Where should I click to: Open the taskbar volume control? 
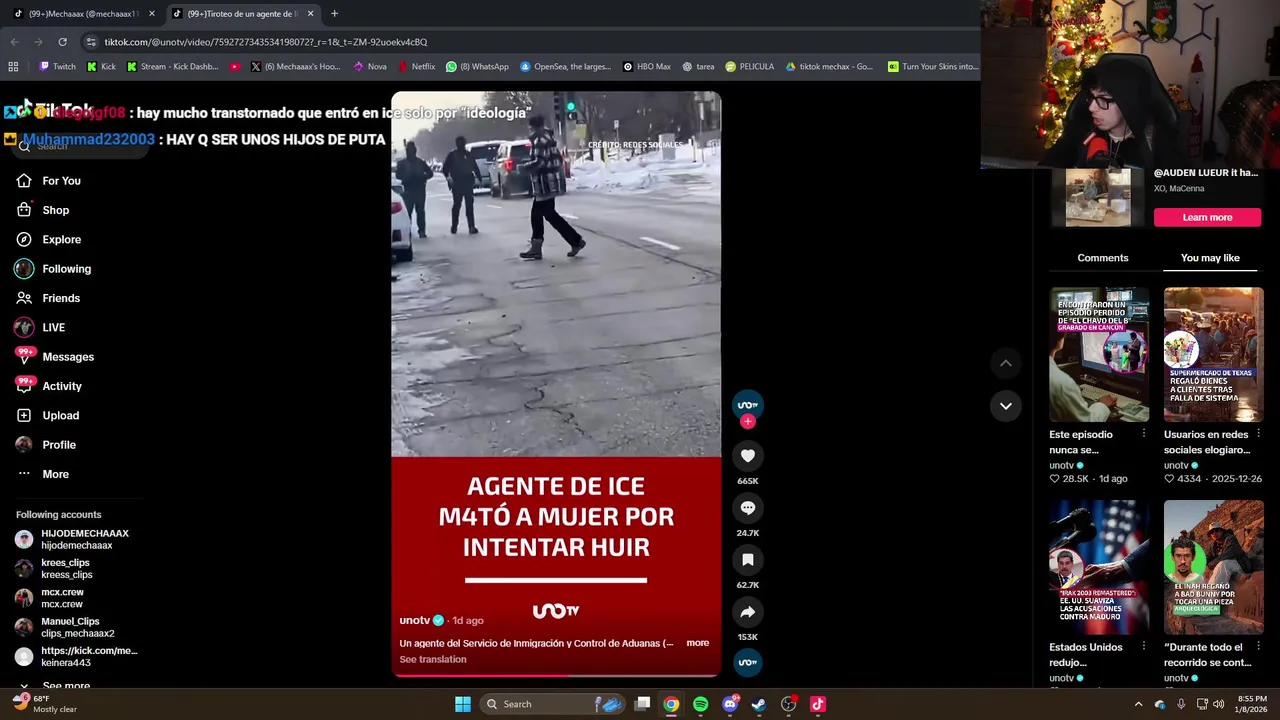tap(1218, 704)
